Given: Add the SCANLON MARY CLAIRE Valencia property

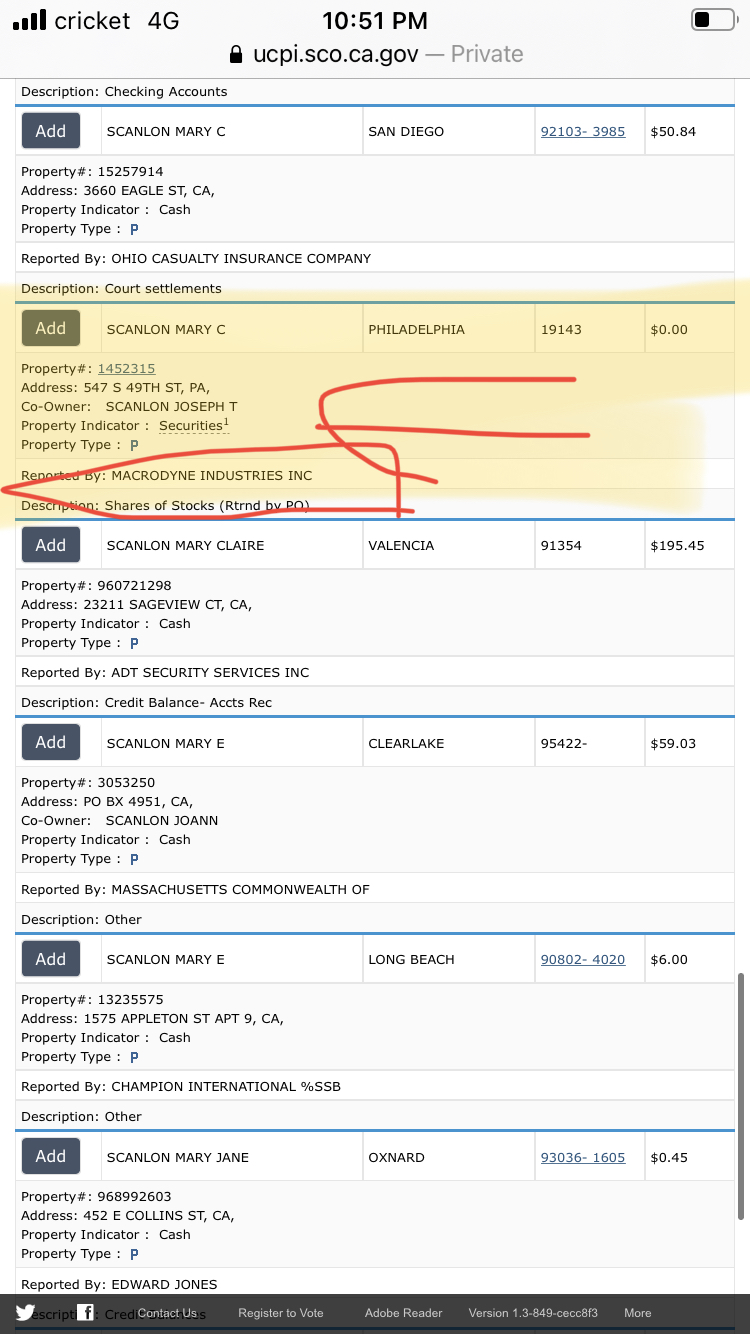Looking at the screenshot, I should click(x=51, y=545).
